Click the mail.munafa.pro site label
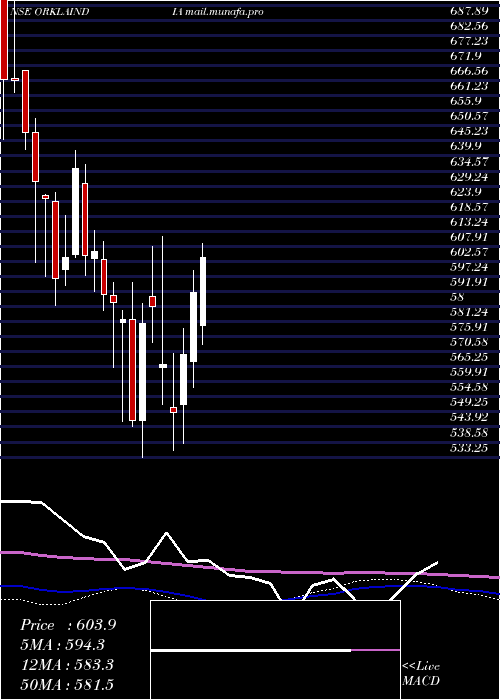 pyautogui.click(x=225, y=11)
